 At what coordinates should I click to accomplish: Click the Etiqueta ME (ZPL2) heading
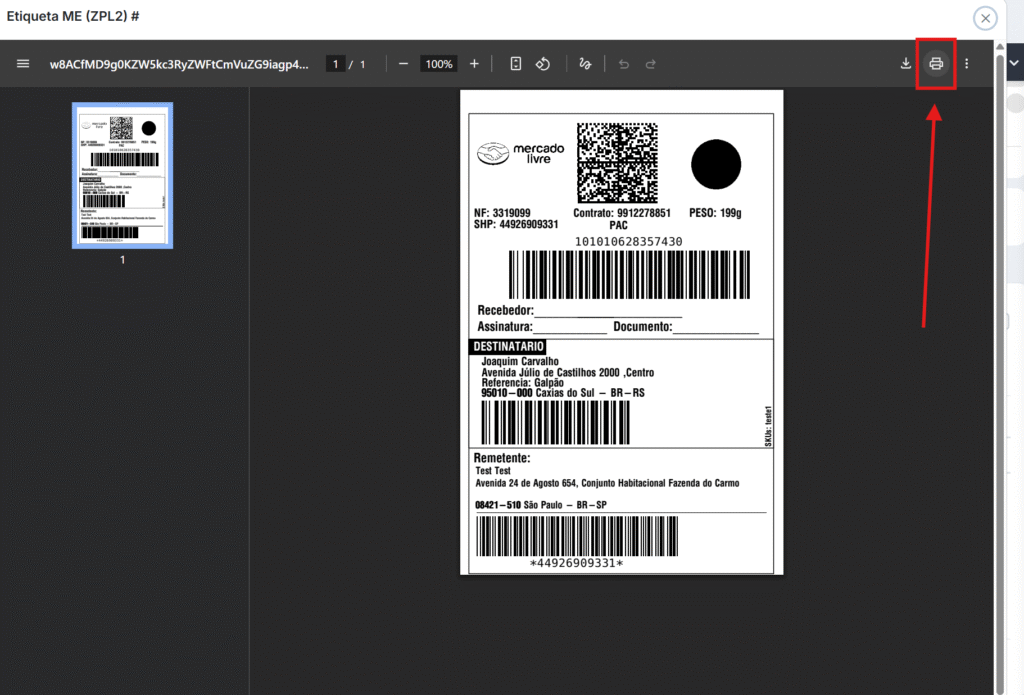(x=72, y=16)
